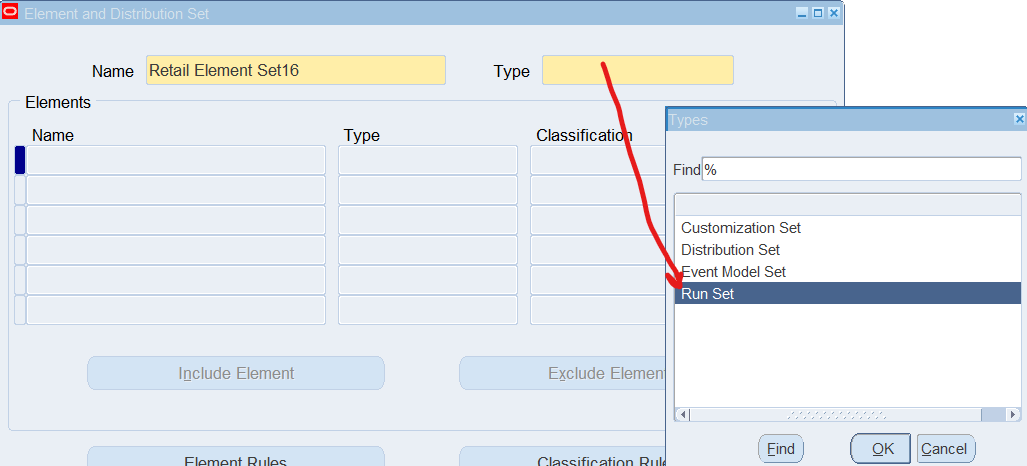The height and width of the screenshot is (466, 1027).
Task: Select the highlighted Run Set entry
Action: click(708, 294)
